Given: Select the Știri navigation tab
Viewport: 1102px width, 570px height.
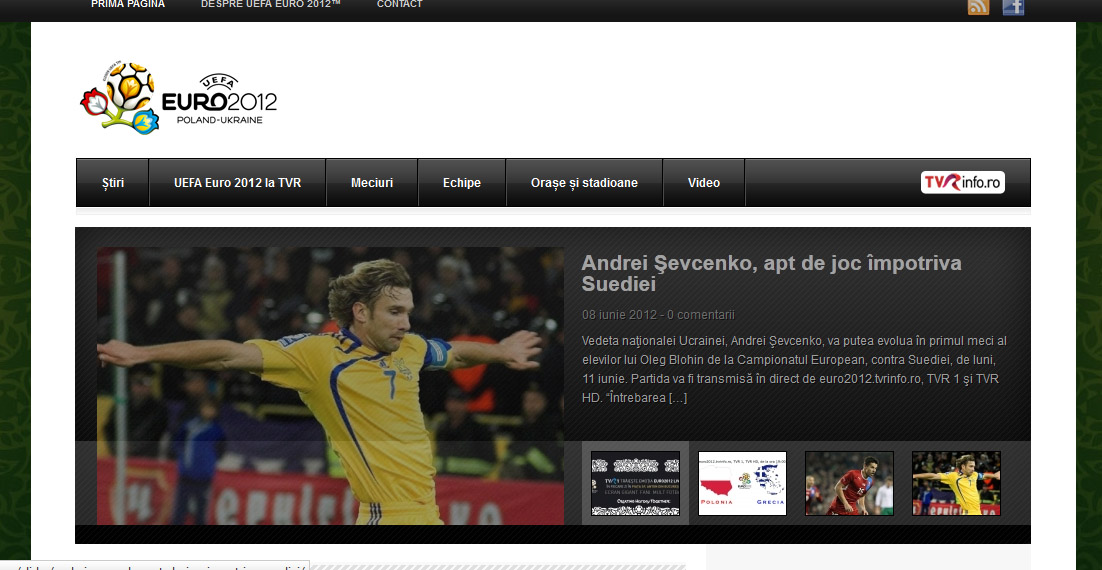Looking at the screenshot, I should (x=113, y=183).
